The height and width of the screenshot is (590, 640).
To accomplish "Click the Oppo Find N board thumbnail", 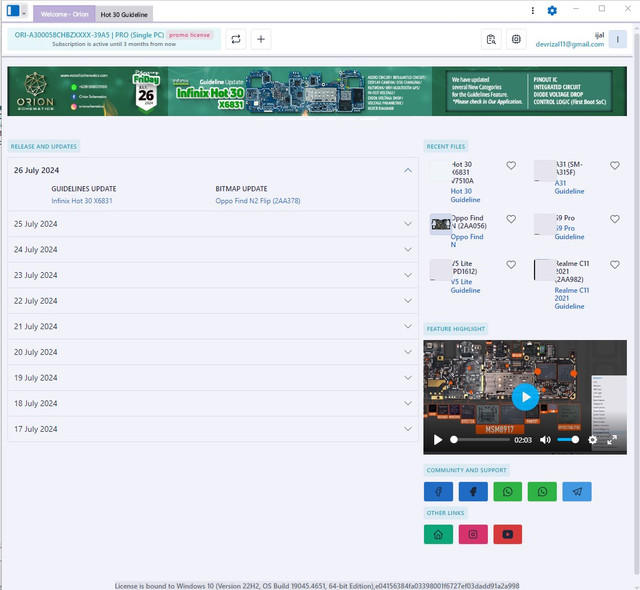I will tap(441, 224).
